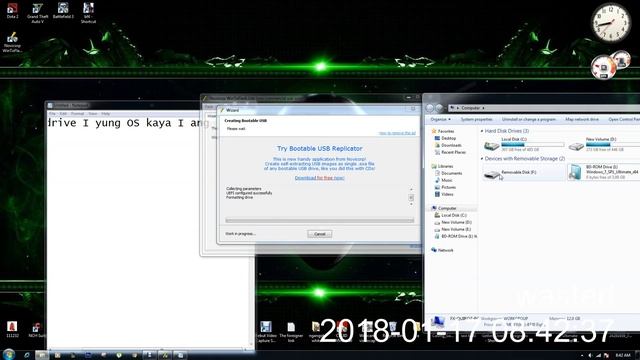The height and width of the screenshot is (360, 640).
Task: Open Format menu in Notepad
Action: pos(77,113)
